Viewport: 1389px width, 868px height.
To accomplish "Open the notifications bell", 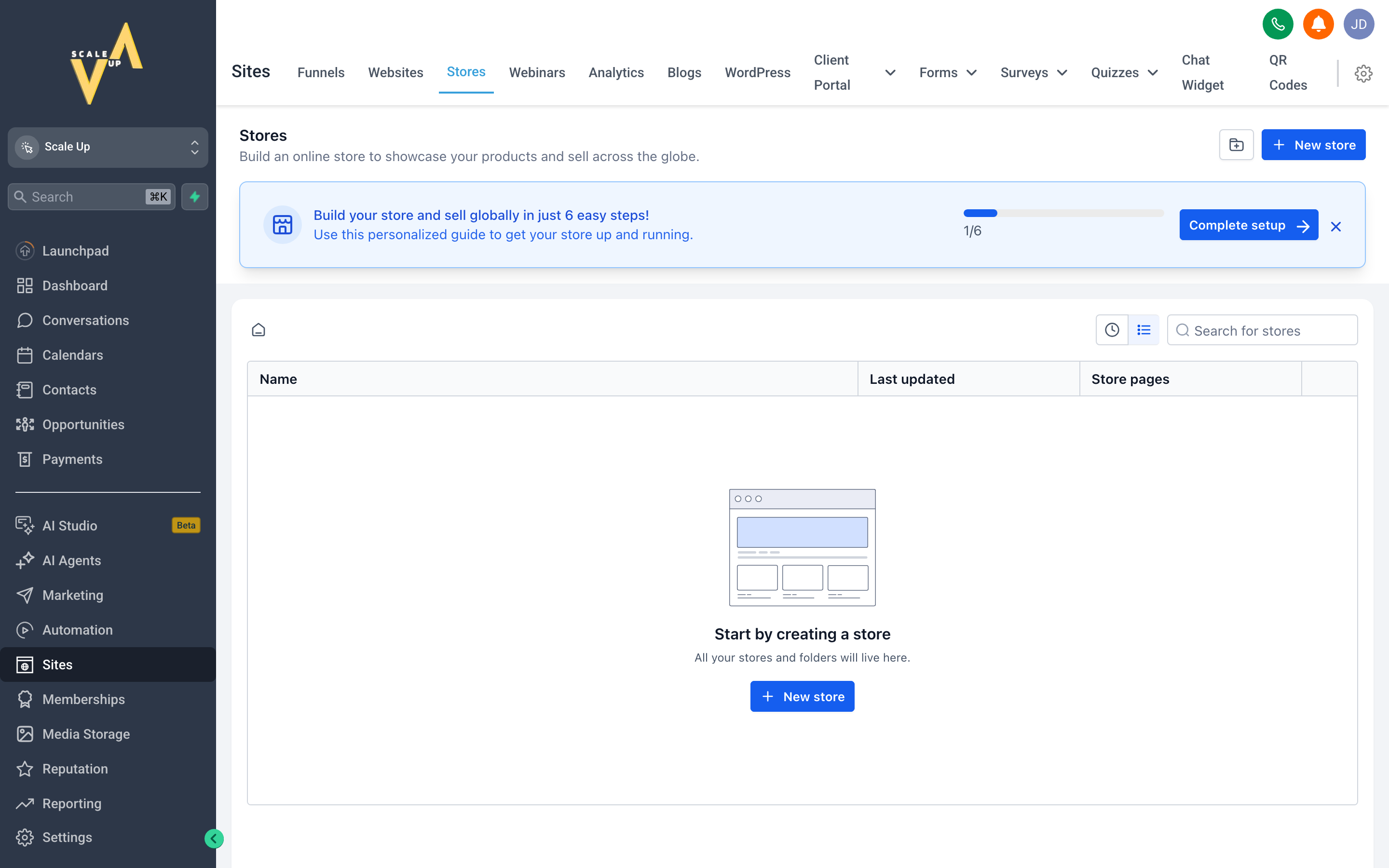I will click(1319, 24).
